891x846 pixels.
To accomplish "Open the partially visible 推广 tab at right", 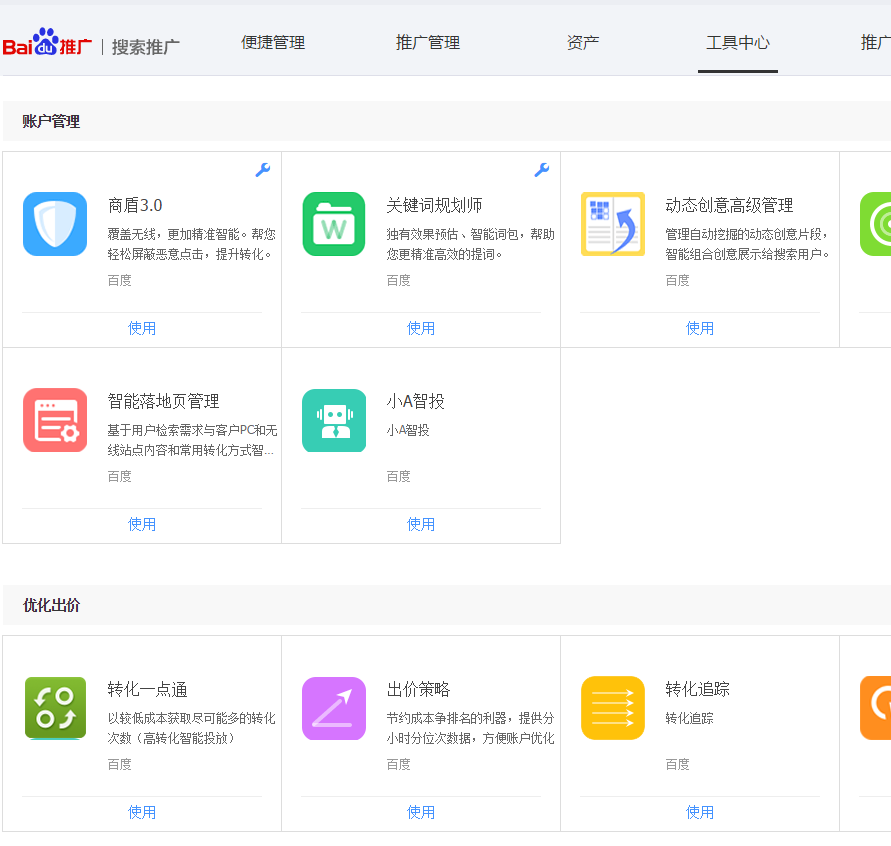I will 876,43.
